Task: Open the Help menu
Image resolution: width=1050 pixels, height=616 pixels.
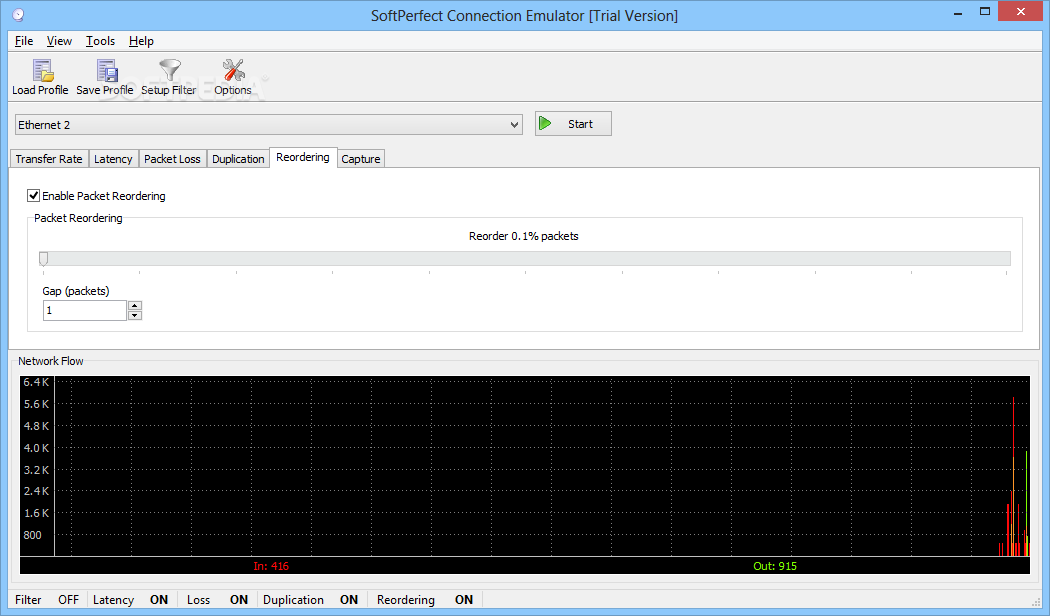Action: pyautogui.click(x=141, y=41)
